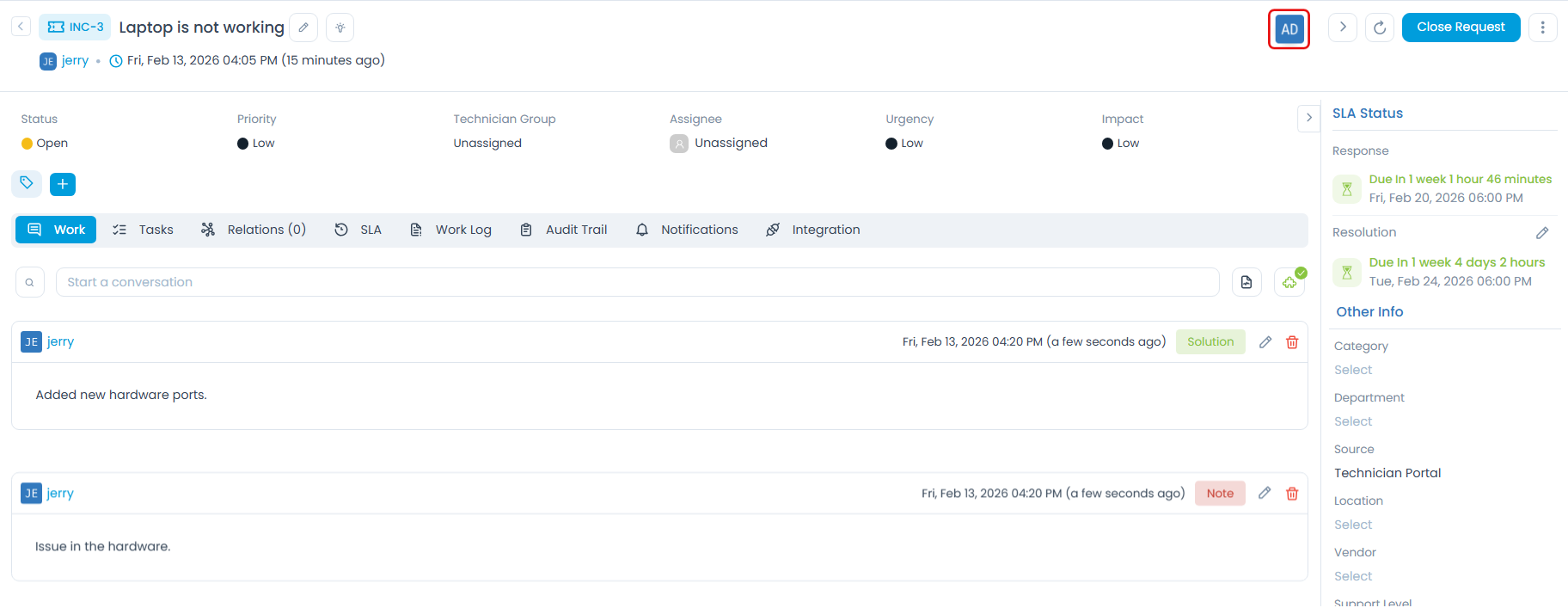Click 'Issue in the hardware.' text
Screen dimensions: 1568x614
tap(103, 546)
